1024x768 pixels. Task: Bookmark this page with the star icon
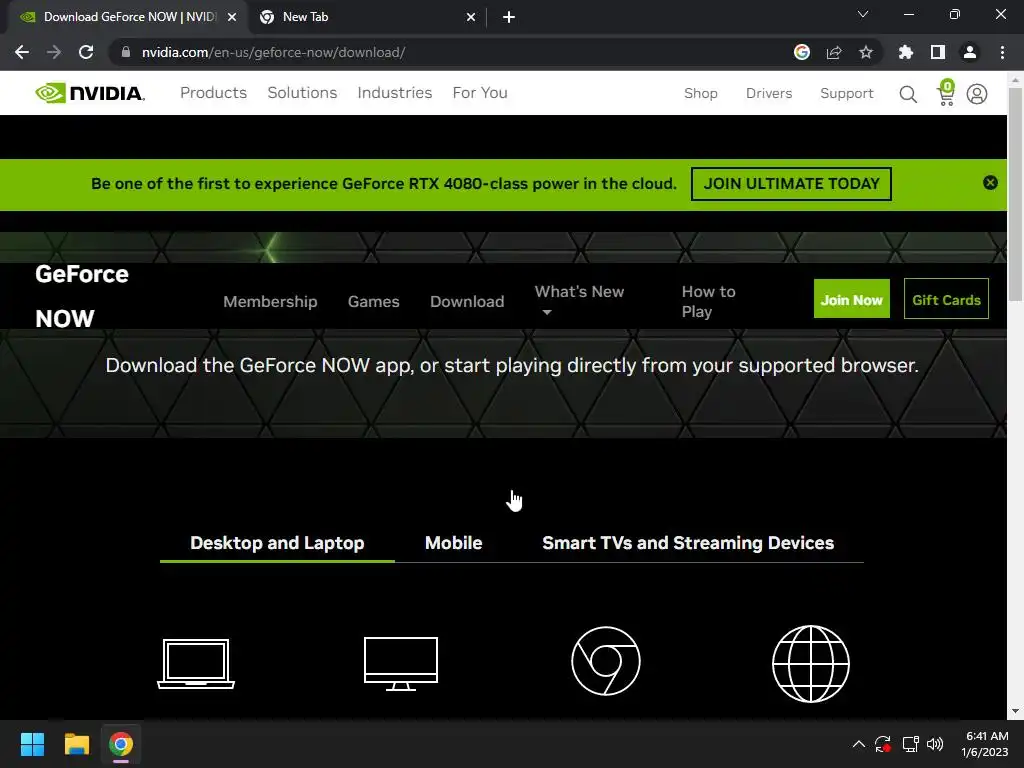tap(865, 52)
